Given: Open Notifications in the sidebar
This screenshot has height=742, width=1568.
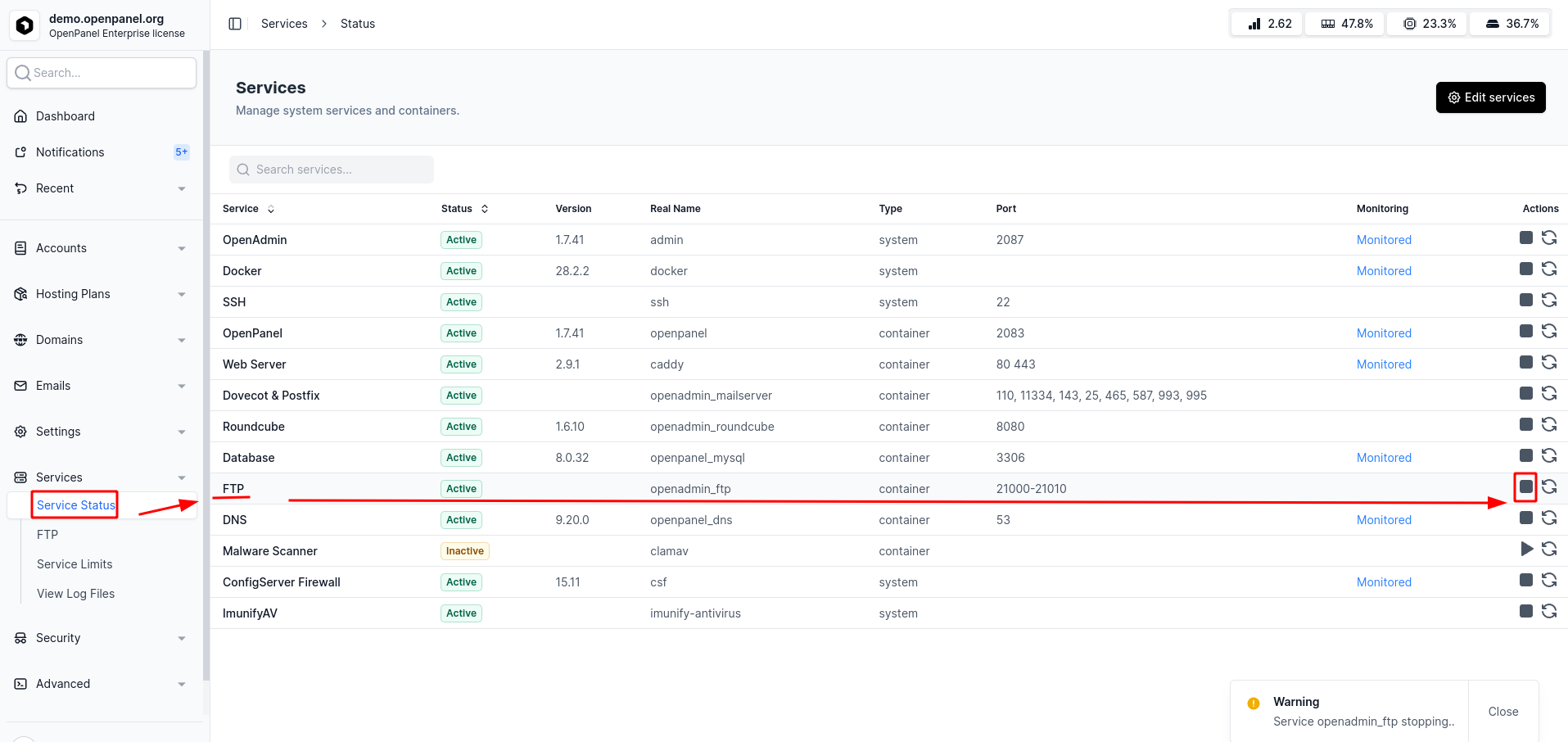Looking at the screenshot, I should coord(102,152).
